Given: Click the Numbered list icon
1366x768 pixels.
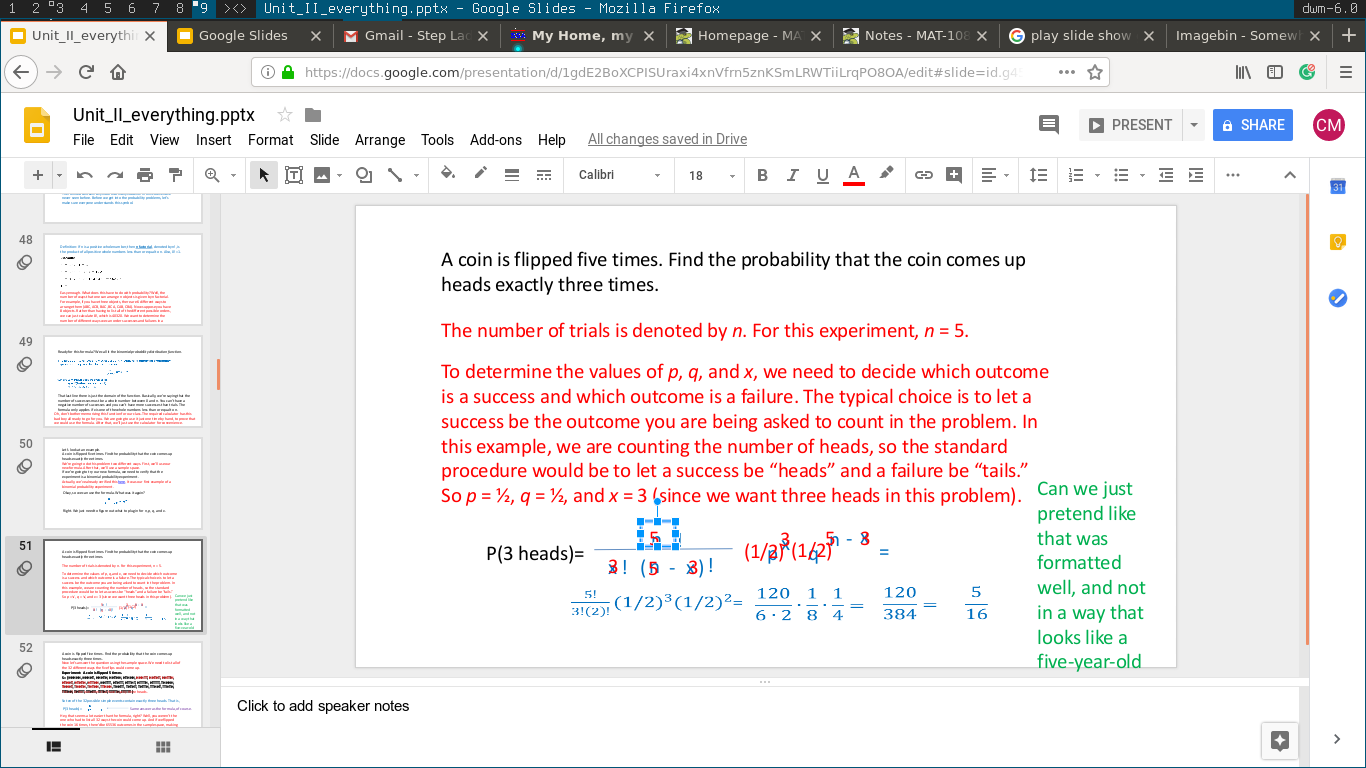Looking at the screenshot, I should pyautogui.click(x=1077, y=175).
